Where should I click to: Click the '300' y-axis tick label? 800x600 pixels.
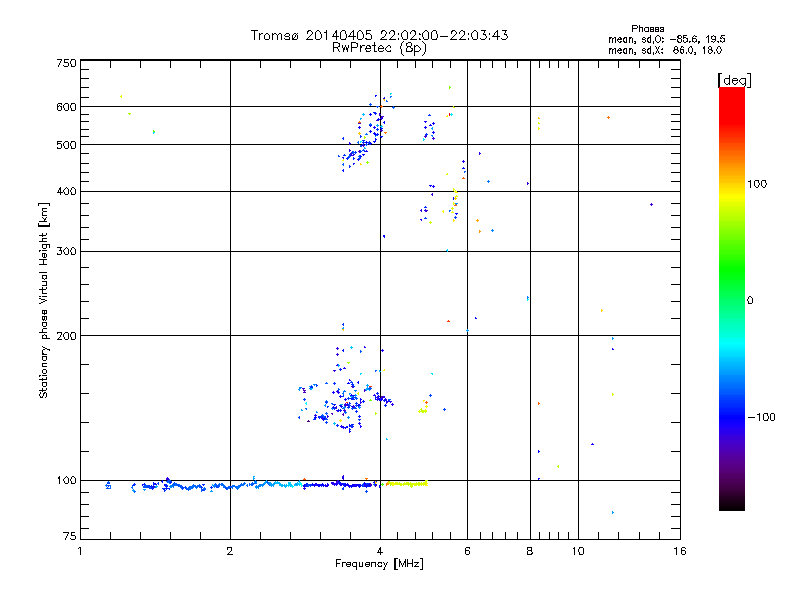[66, 252]
